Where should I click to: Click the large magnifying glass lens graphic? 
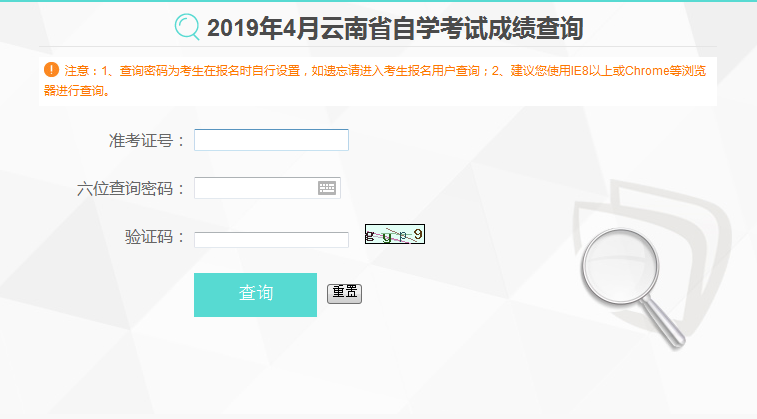coord(620,266)
